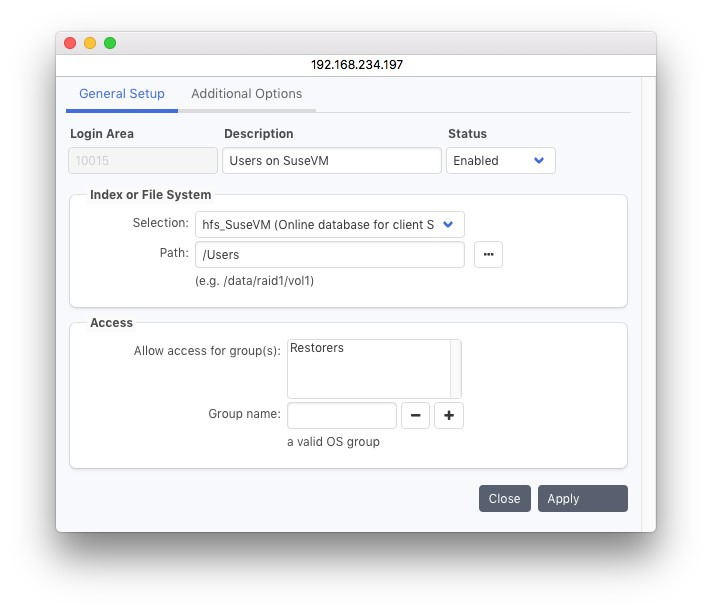
Task: Add group with the plus button
Action: tap(449, 416)
